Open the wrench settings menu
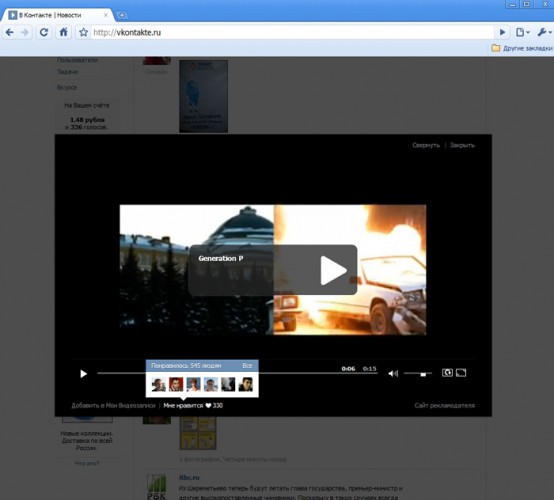Viewport: 554px width, 500px height. tap(544, 33)
